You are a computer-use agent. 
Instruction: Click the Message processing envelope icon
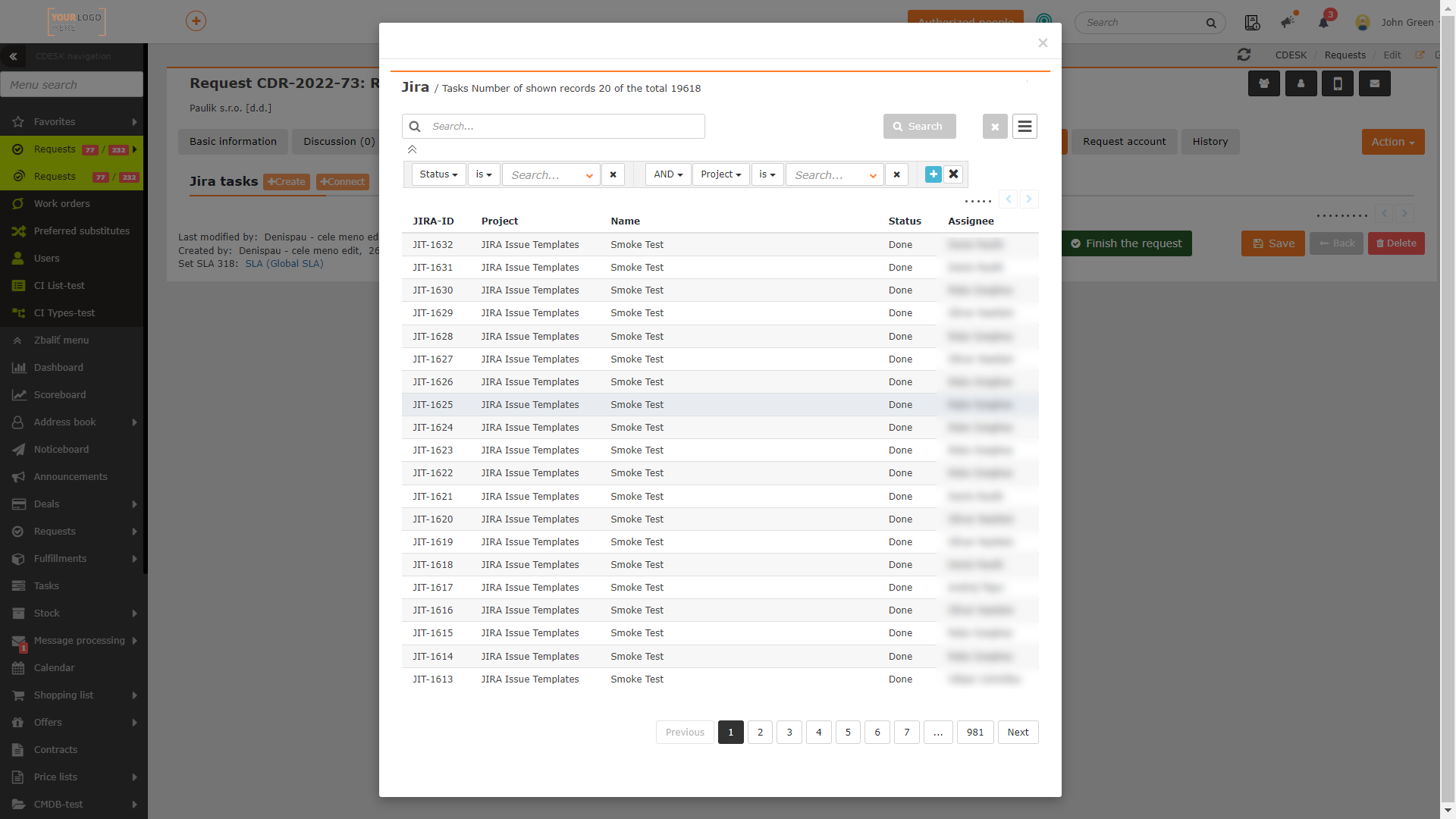coord(18,641)
